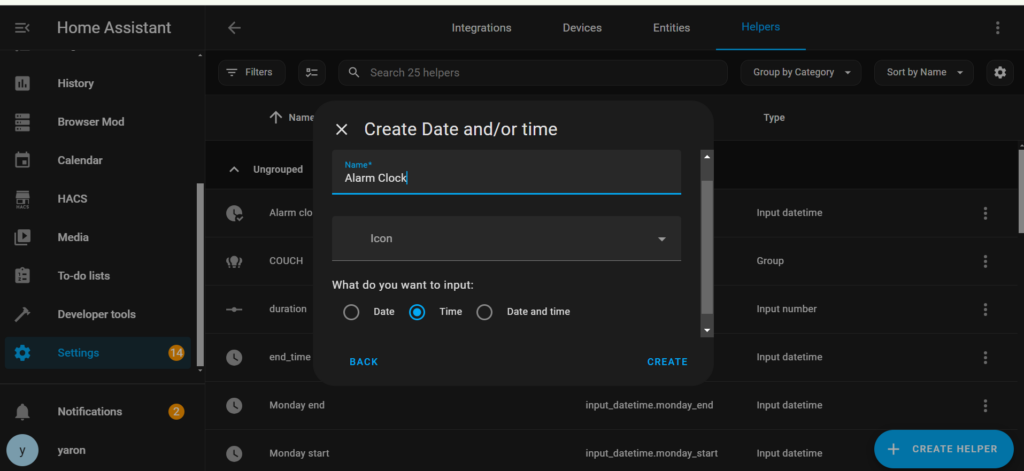Switch to the Integrations tab

click(481, 28)
